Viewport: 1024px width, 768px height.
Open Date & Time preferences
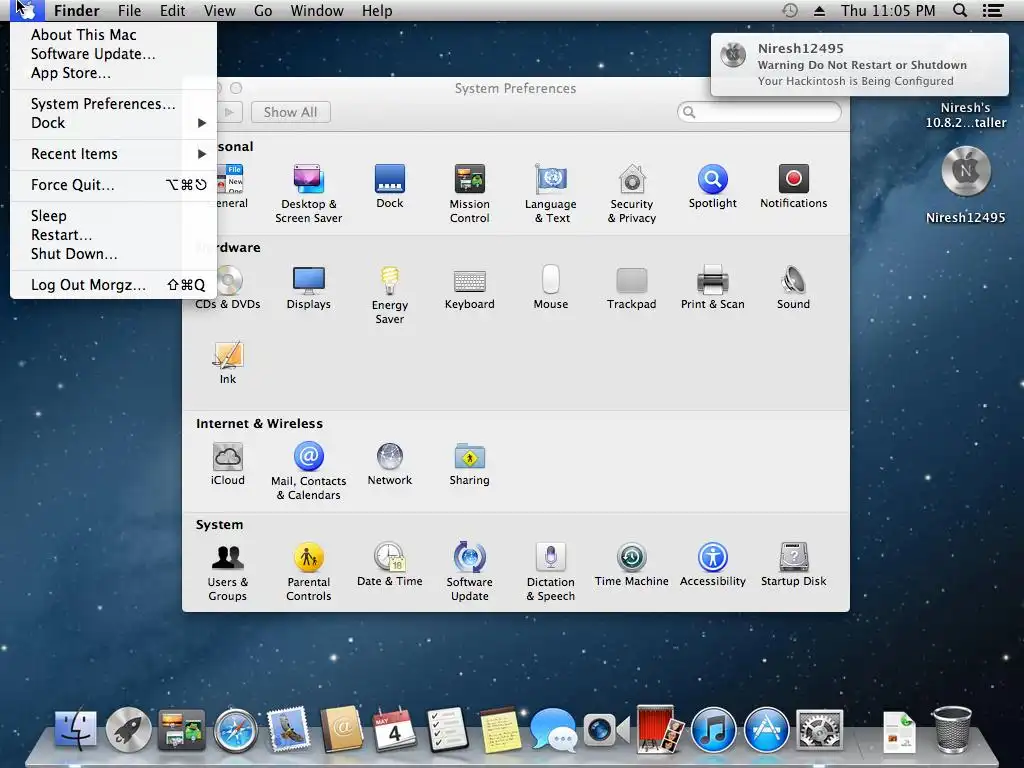coord(390,564)
